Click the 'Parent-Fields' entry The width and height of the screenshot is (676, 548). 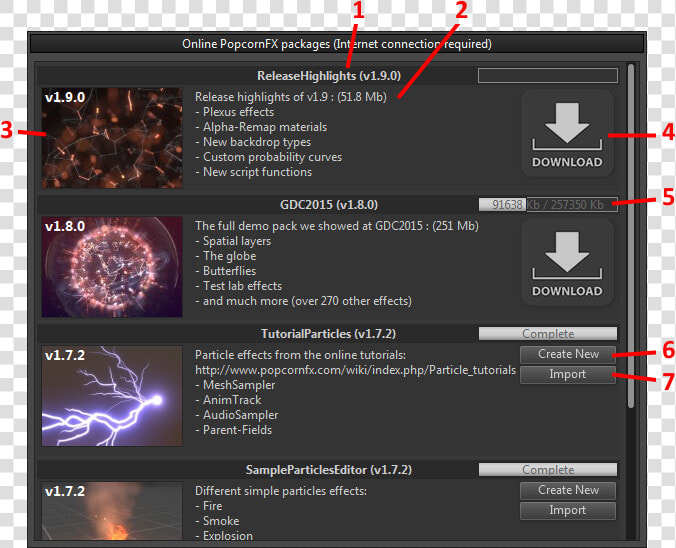coord(234,430)
